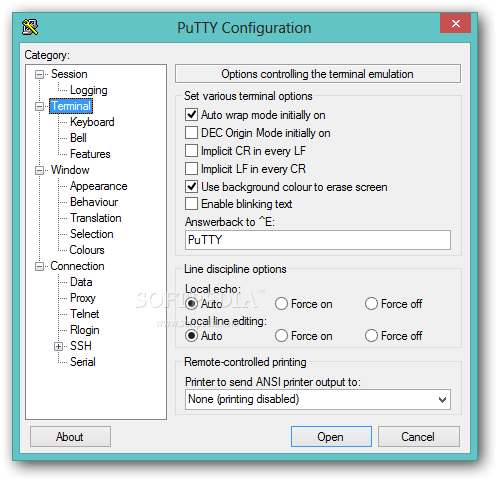498x481 pixels.
Task: Open the Rlogin category
Action: click(85, 330)
